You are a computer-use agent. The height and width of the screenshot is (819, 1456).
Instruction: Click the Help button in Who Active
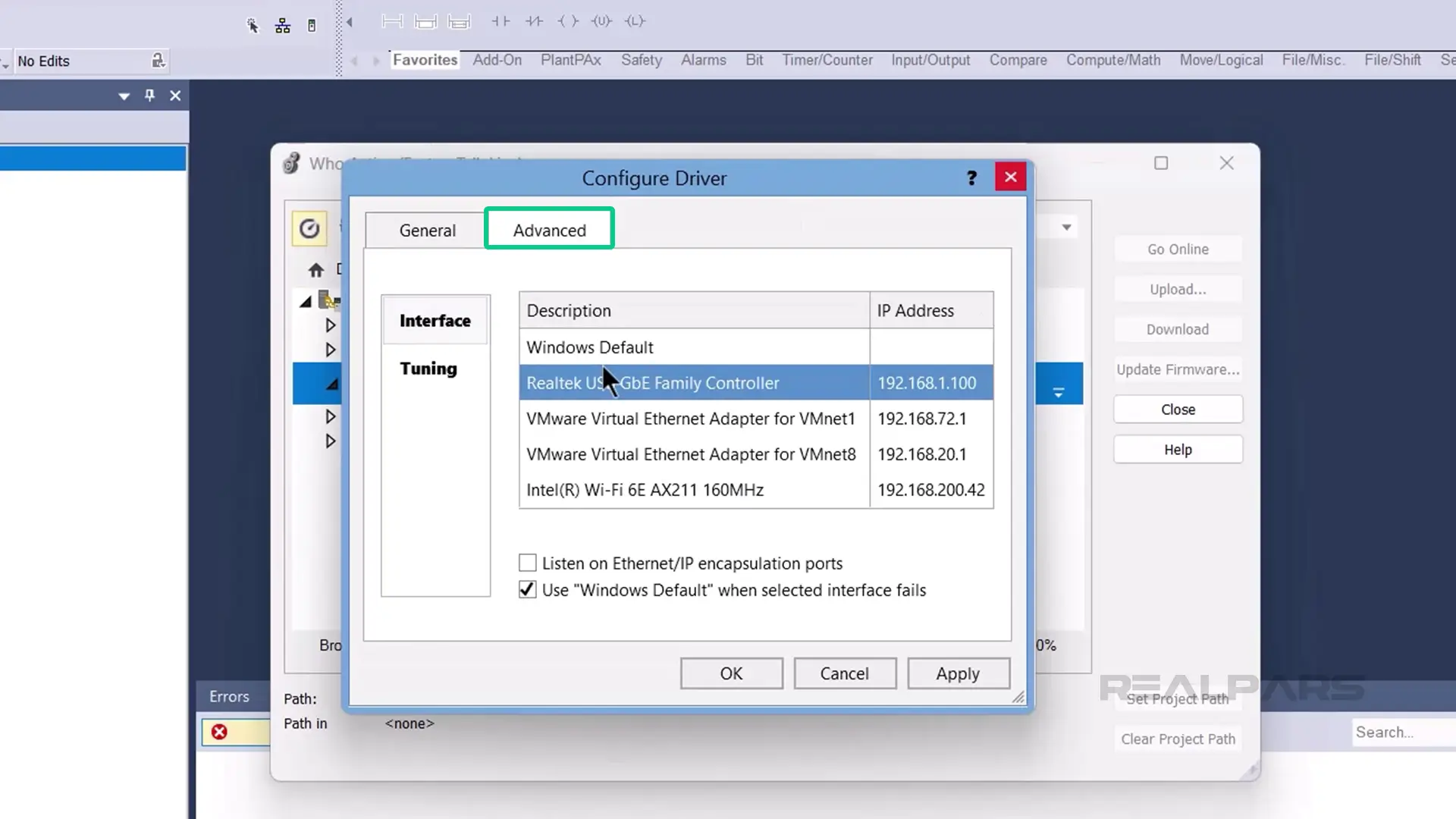pos(1178,450)
